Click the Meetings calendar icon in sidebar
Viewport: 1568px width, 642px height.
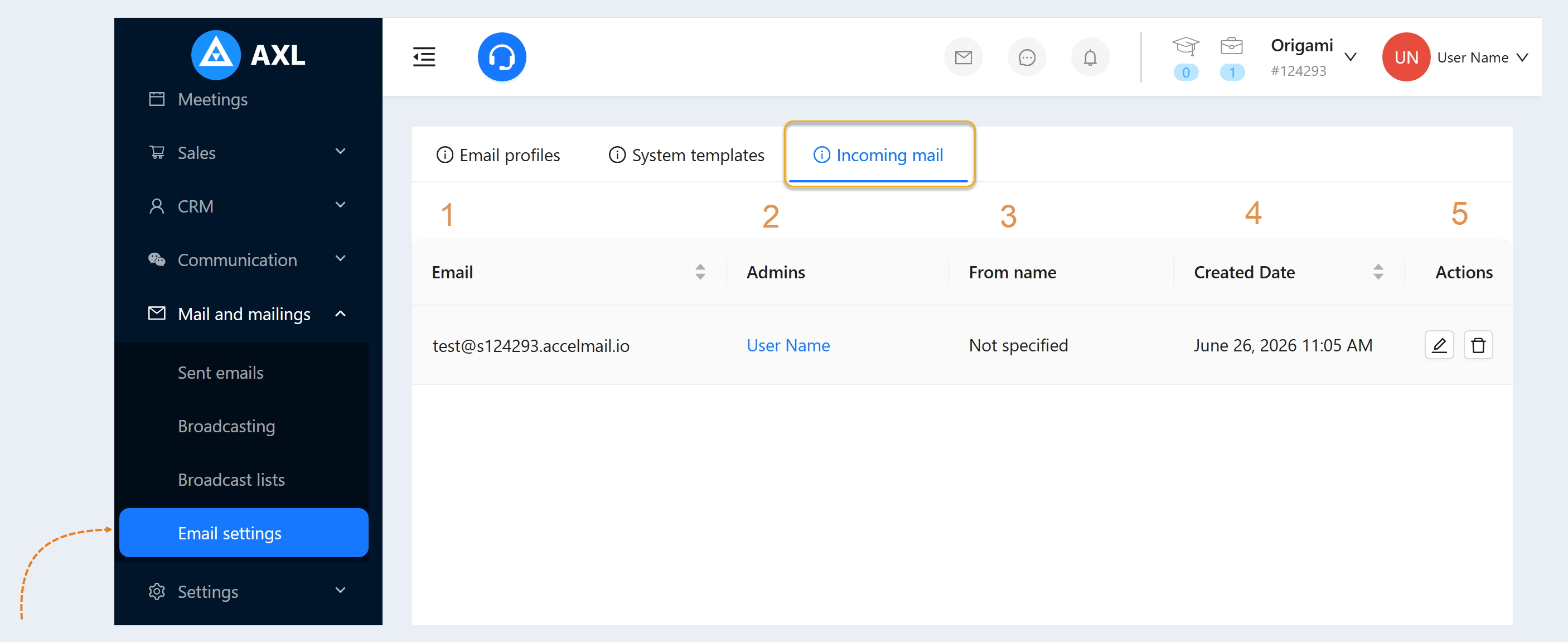click(157, 99)
